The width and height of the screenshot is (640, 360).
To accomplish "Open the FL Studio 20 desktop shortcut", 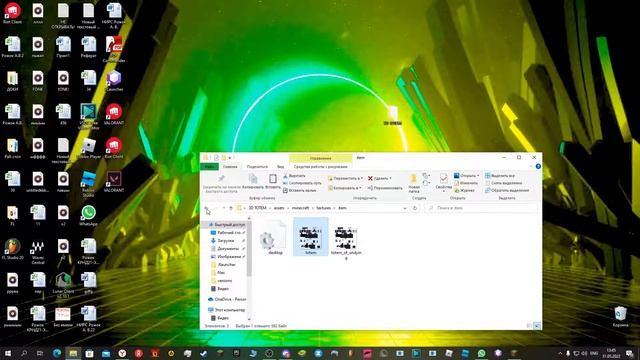I will (x=13, y=249).
